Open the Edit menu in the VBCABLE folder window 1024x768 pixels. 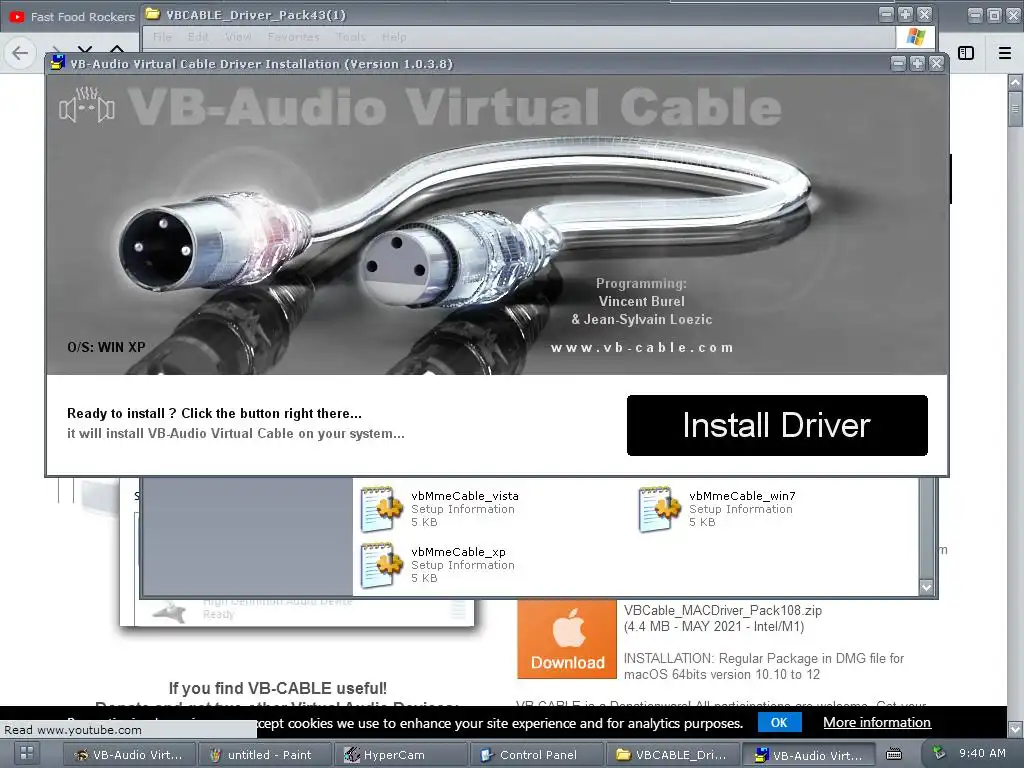(x=198, y=37)
